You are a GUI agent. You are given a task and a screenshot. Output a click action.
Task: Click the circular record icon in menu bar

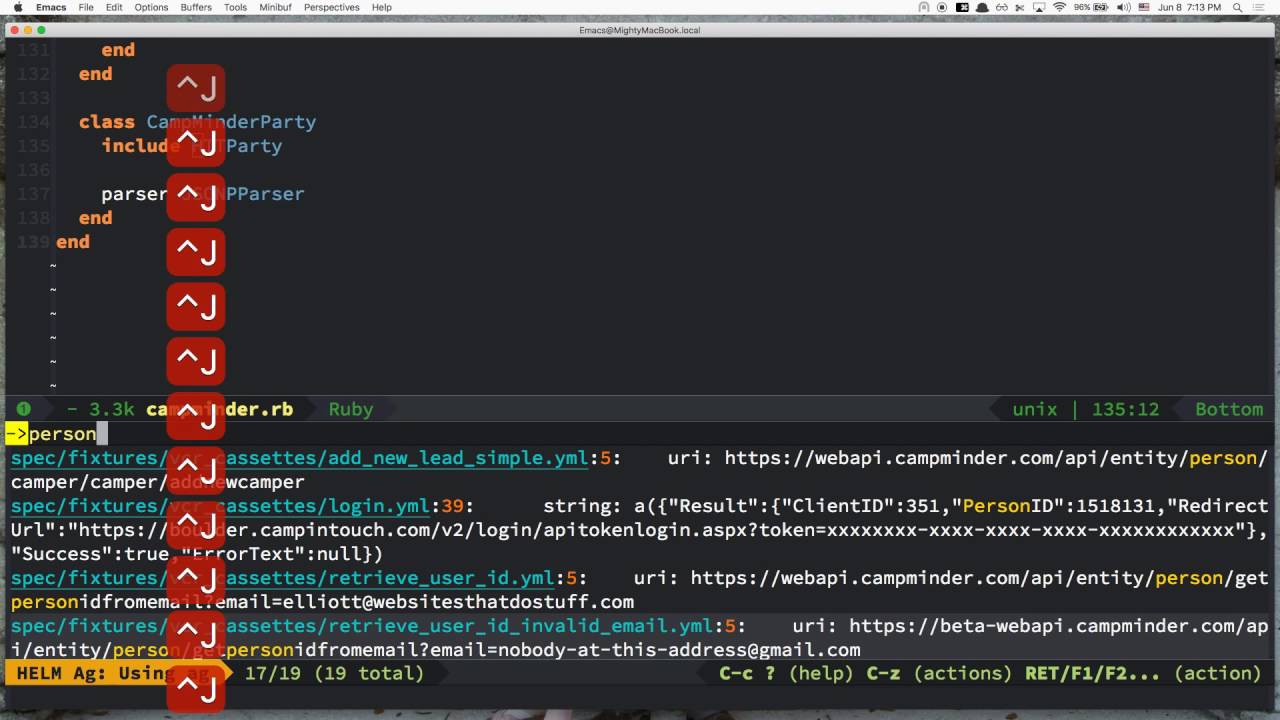pyautogui.click(x=942, y=7)
